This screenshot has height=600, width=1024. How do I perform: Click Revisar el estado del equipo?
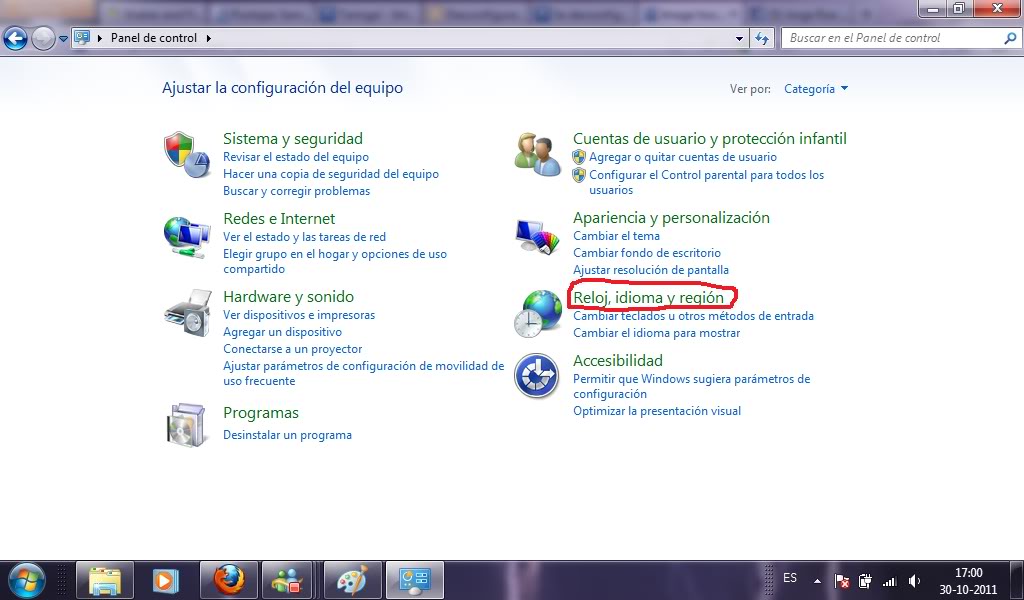296,157
